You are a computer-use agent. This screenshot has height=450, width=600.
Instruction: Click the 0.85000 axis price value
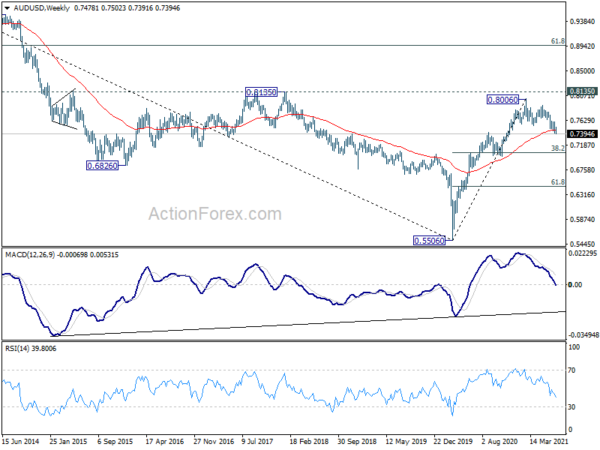pyautogui.click(x=583, y=71)
